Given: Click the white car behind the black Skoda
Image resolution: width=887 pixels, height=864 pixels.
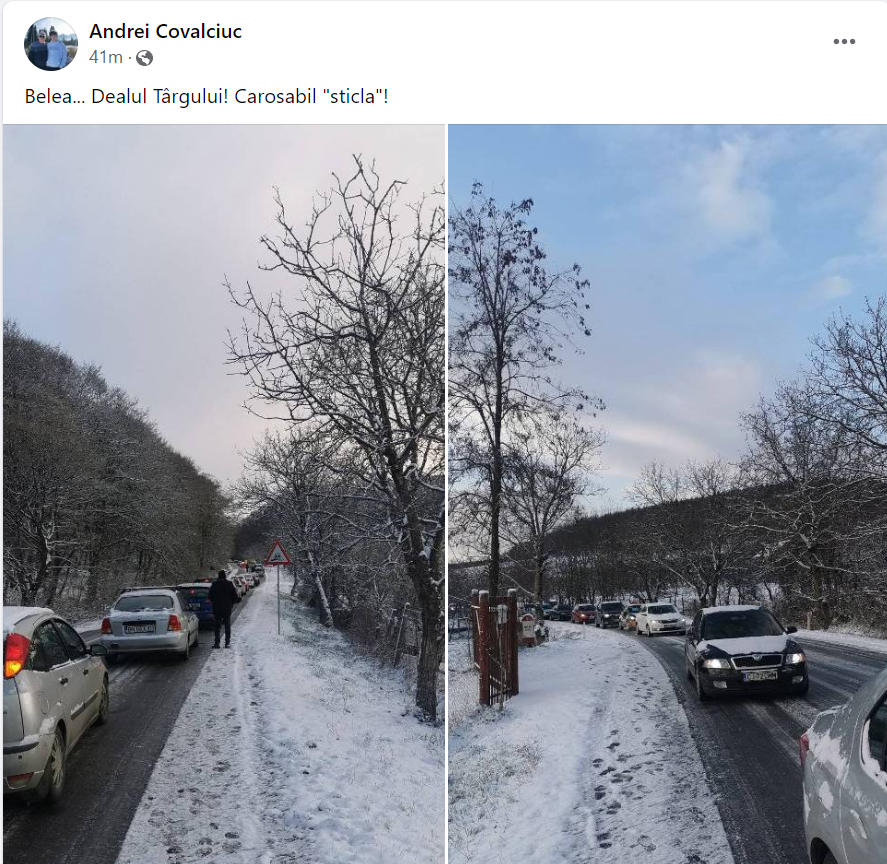Looking at the screenshot, I should click(x=661, y=619).
